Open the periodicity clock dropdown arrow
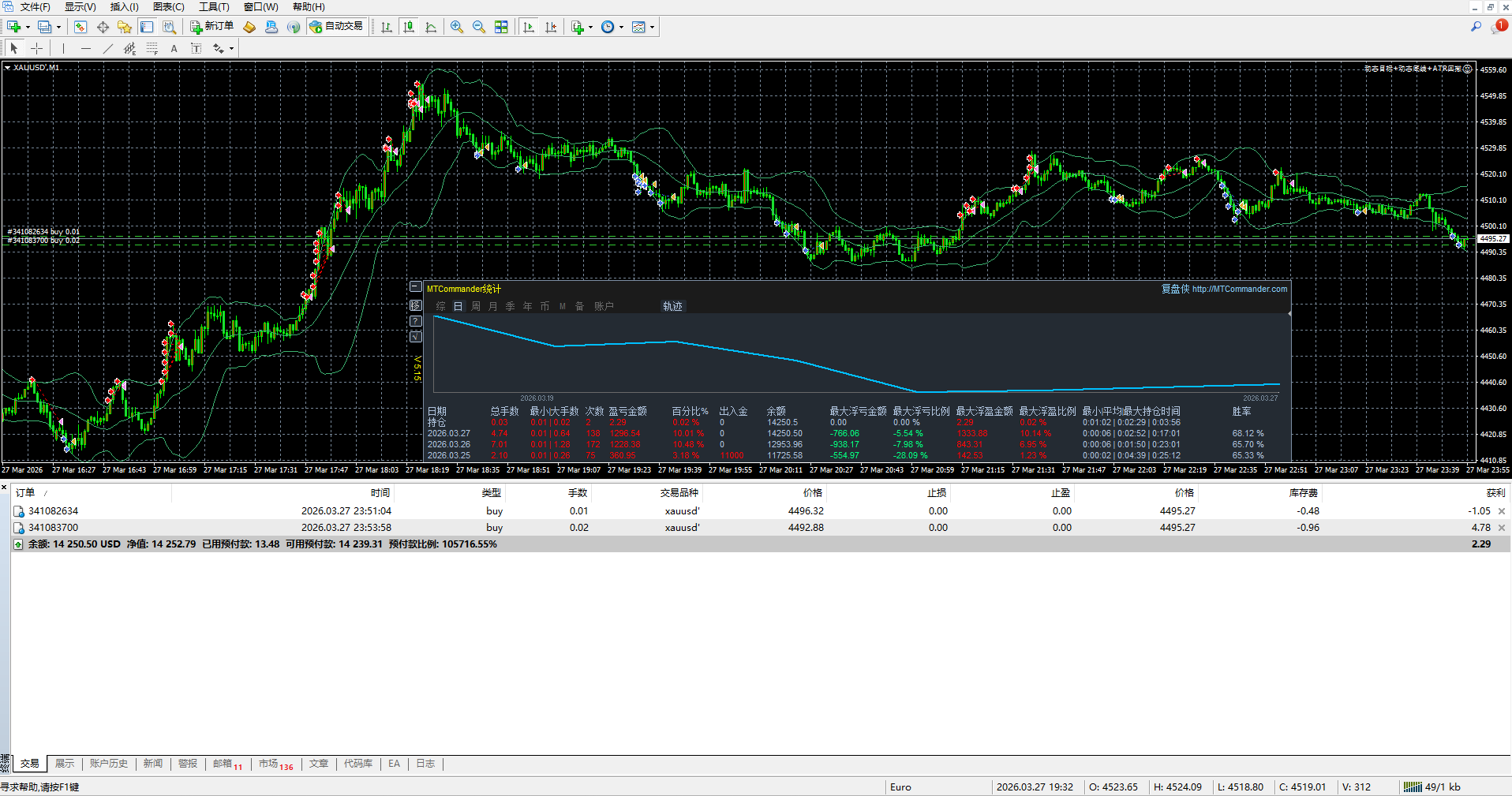This screenshot has height=796, width=1512. 622,28
